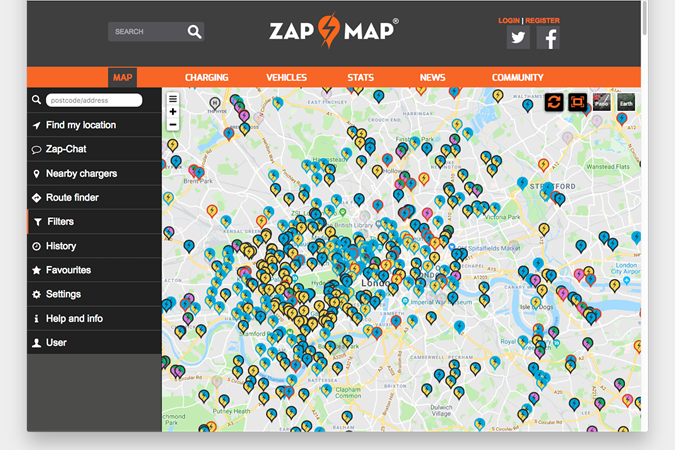Open Zap-Chat panel
The image size is (675, 450).
coord(94,149)
